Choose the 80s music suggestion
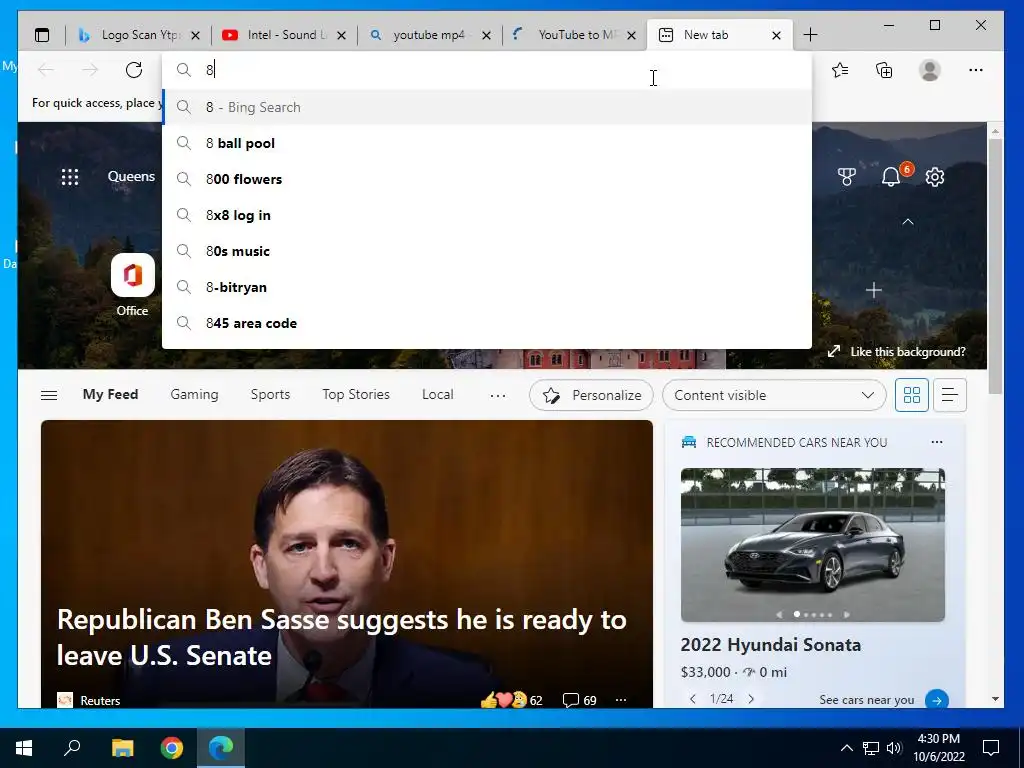Image resolution: width=1024 pixels, height=768 pixels. 487,251
